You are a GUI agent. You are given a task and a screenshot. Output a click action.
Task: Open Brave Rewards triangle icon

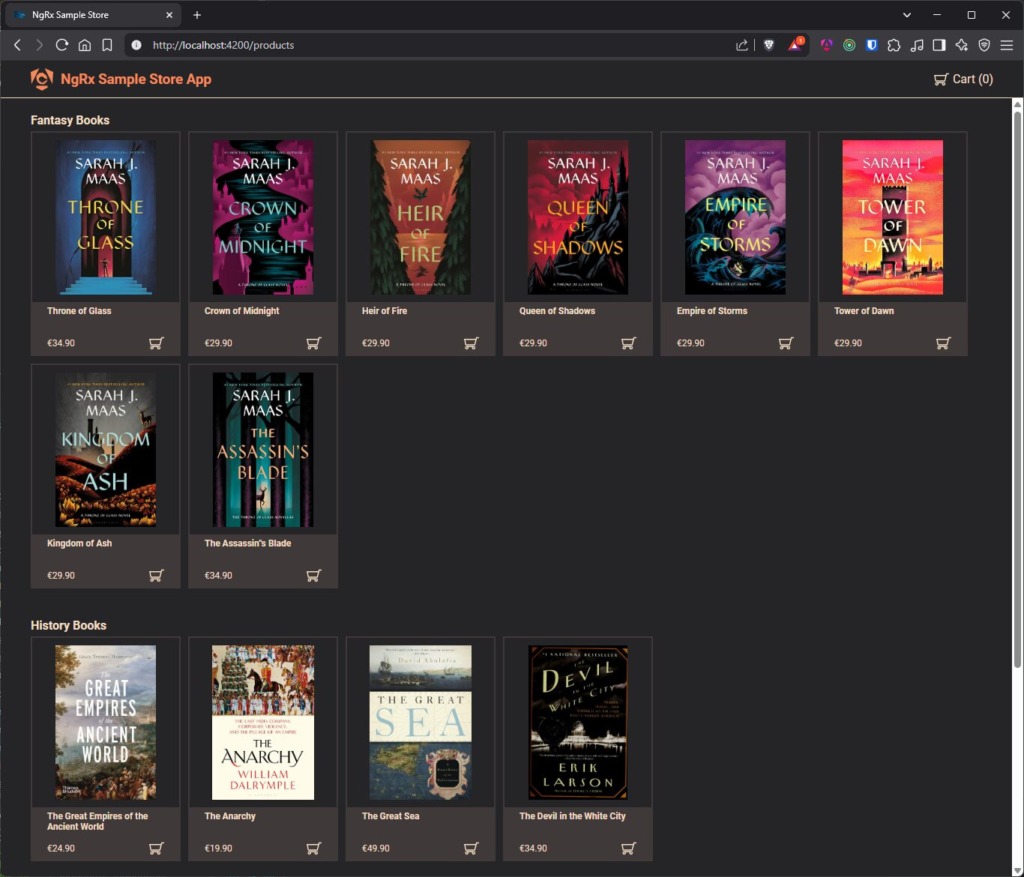[795, 44]
